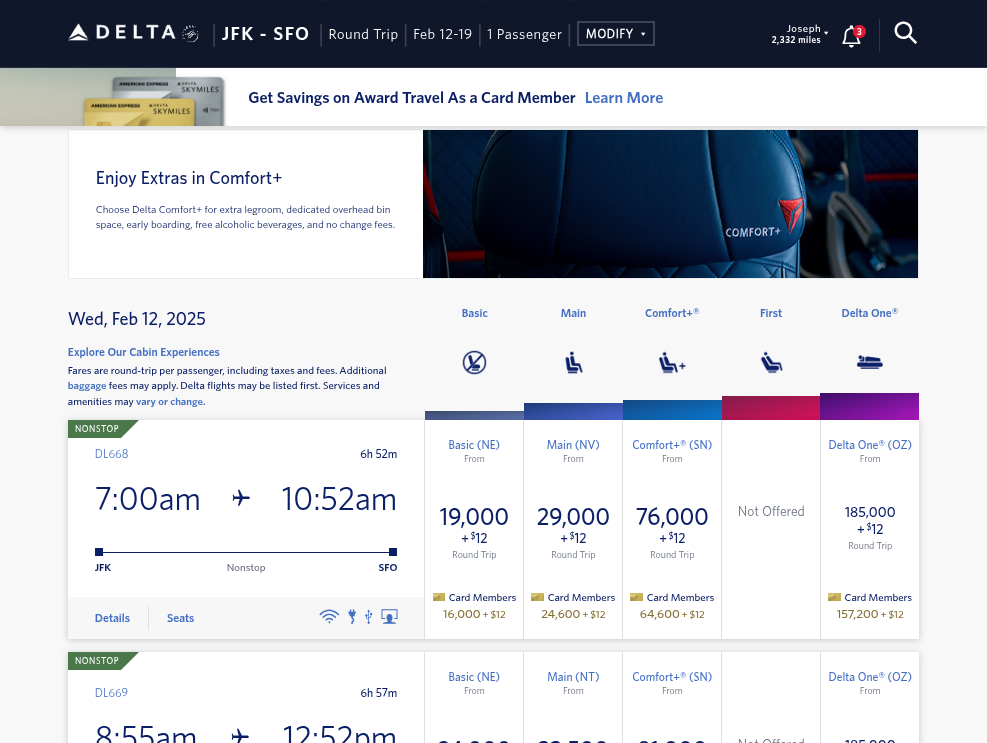Choose Delta One (OZ) 185,000 miles fare

point(869,529)
